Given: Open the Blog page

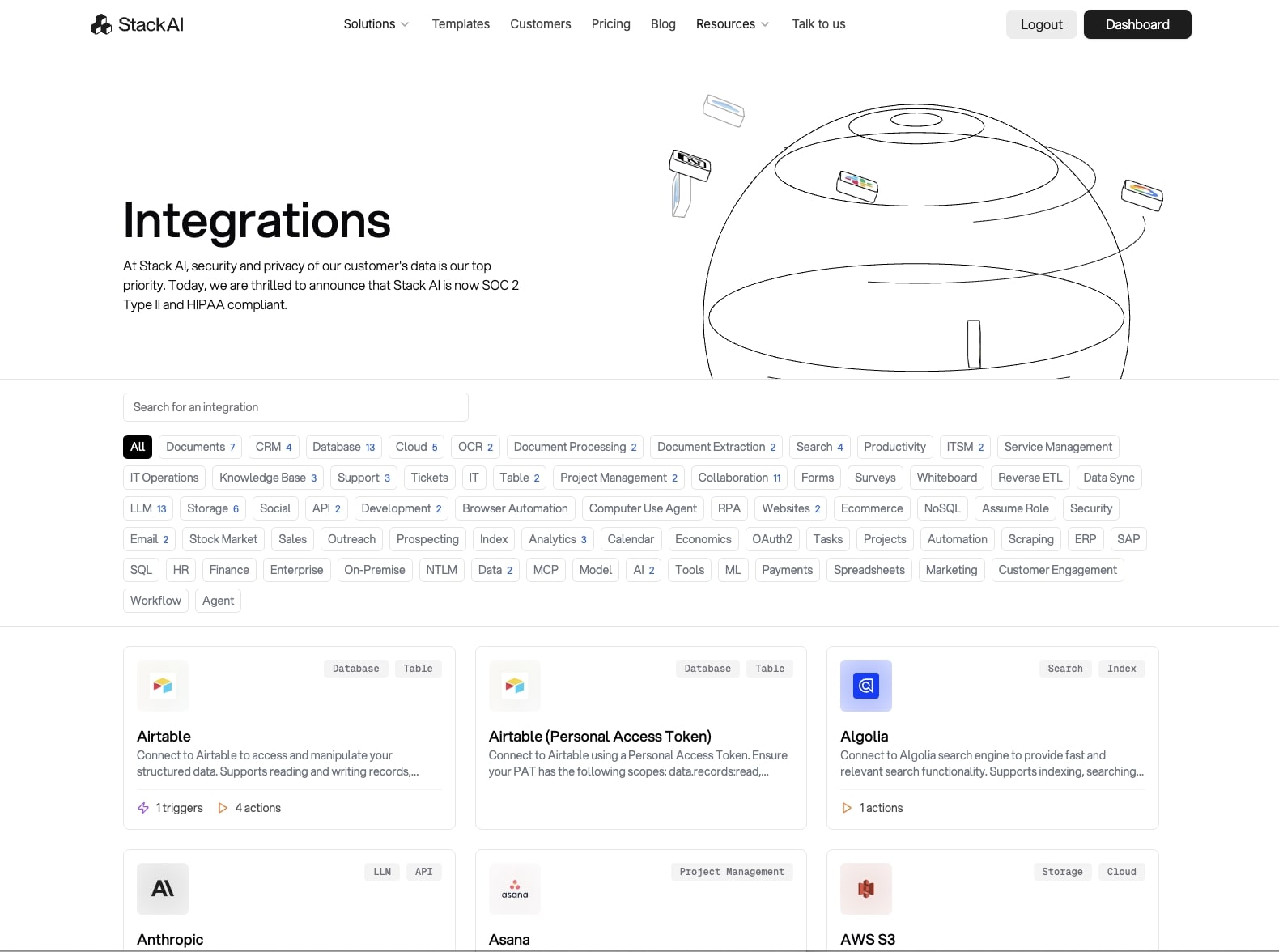Looking at the screenshot, I should [x=663, y=24].
